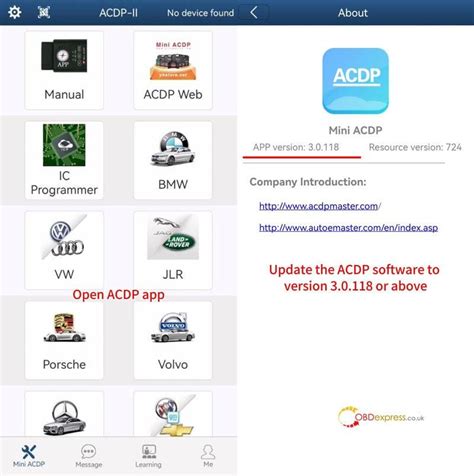Click the No device found status
This screenshot has height=476, width=474.
point(200,13)
